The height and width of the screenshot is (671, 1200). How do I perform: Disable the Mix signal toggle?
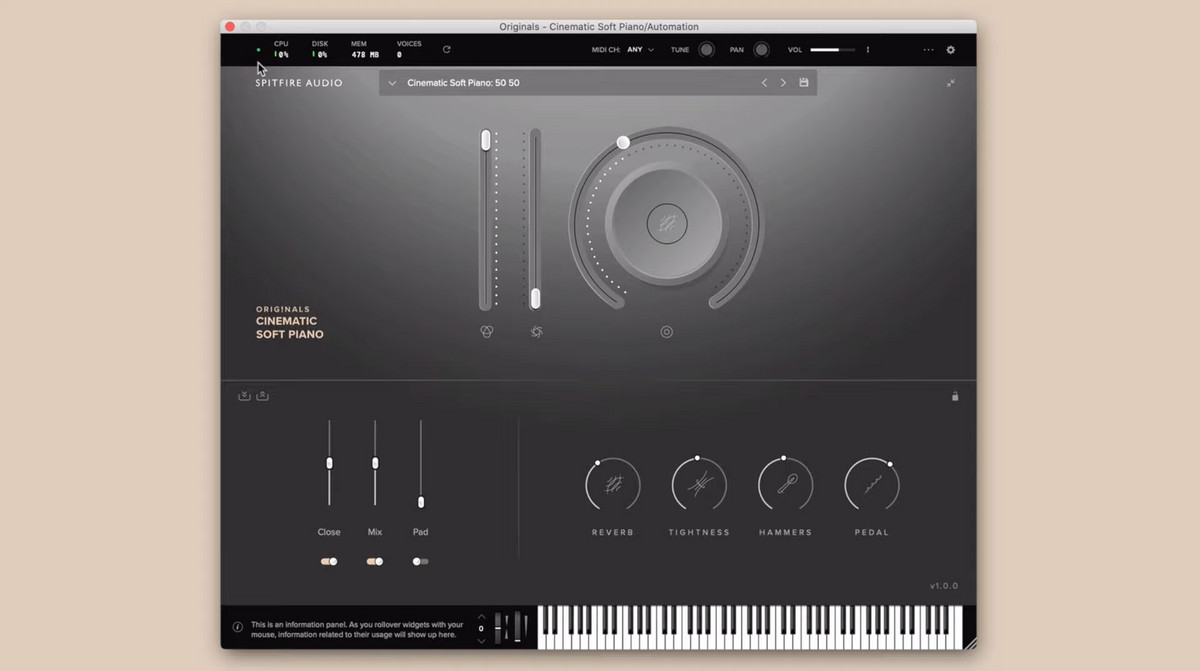pyautogui.click(x=375, y=562)
